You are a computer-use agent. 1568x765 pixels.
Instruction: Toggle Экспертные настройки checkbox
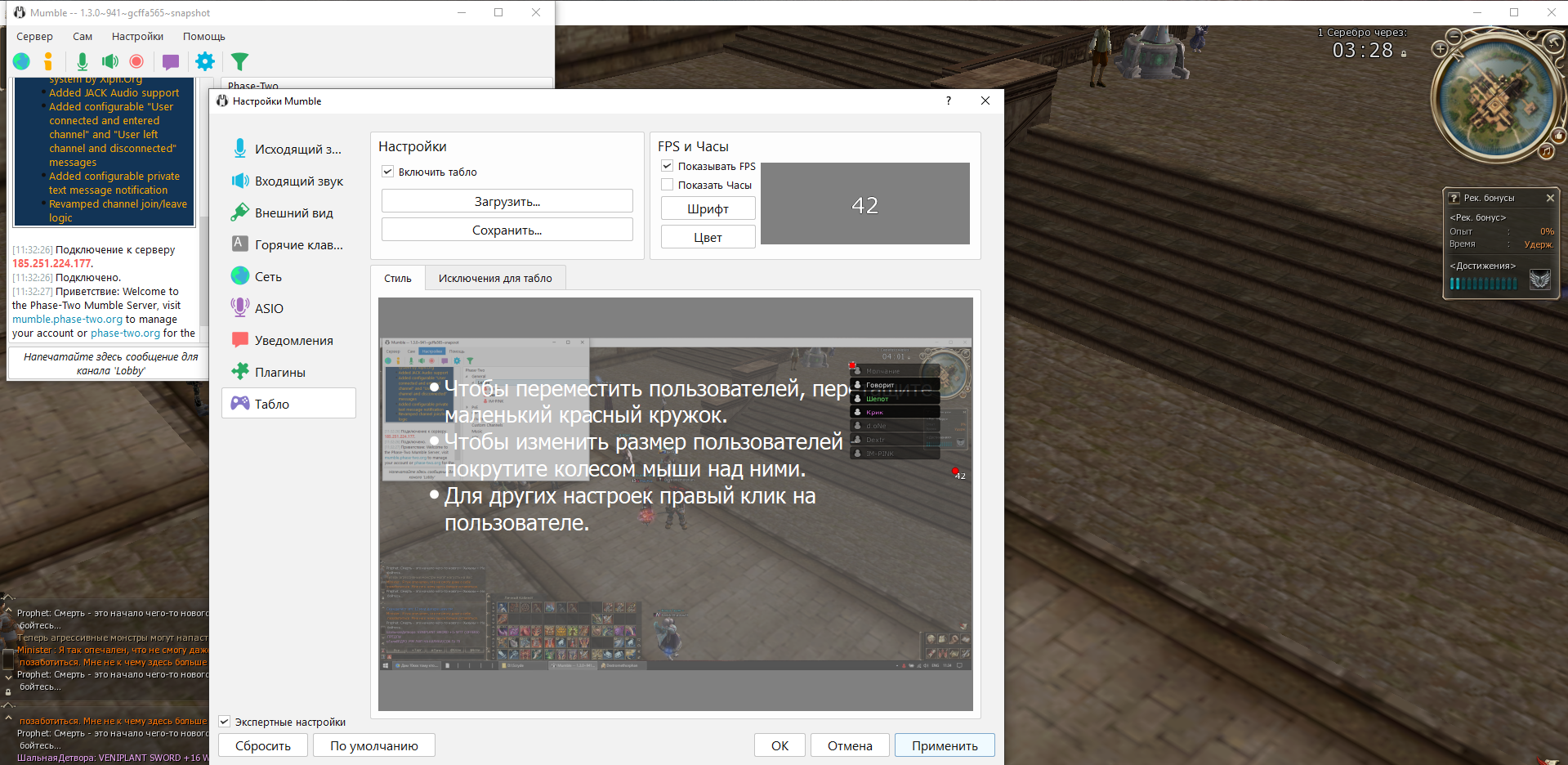[225, 722]
